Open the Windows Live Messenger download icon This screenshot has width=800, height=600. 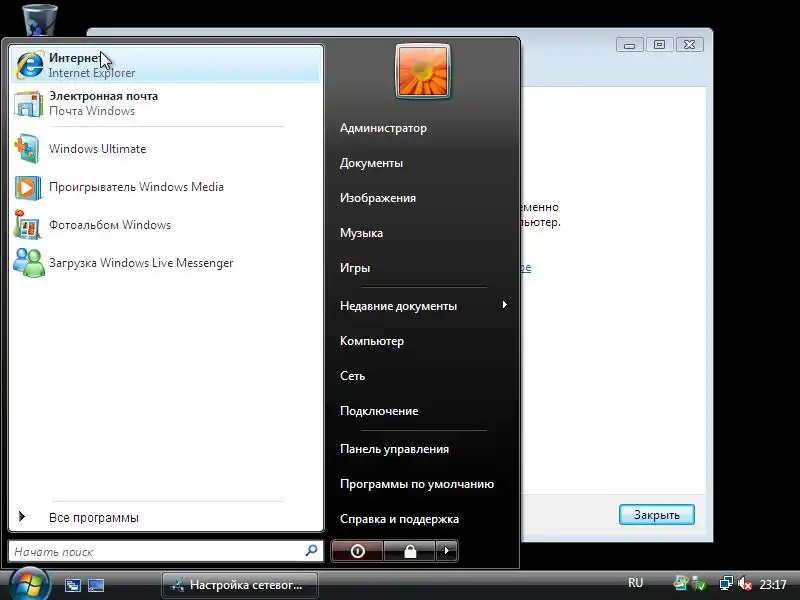pyautogui.click(x=29, y=263)
